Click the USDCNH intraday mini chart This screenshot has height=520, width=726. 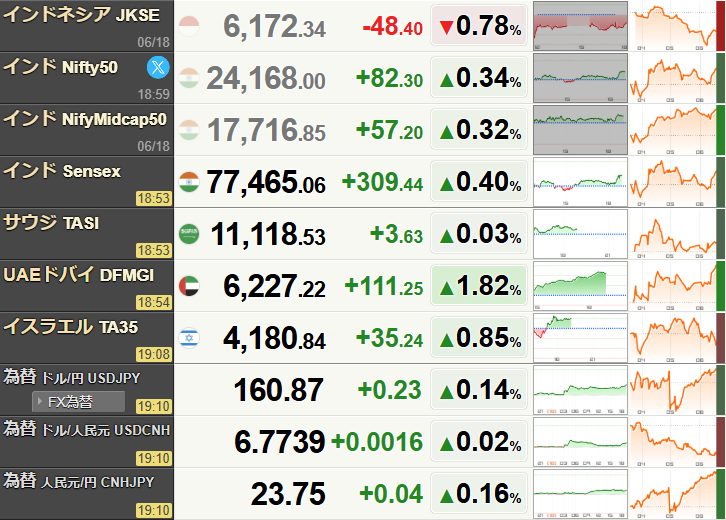click(x=580, y=442)
